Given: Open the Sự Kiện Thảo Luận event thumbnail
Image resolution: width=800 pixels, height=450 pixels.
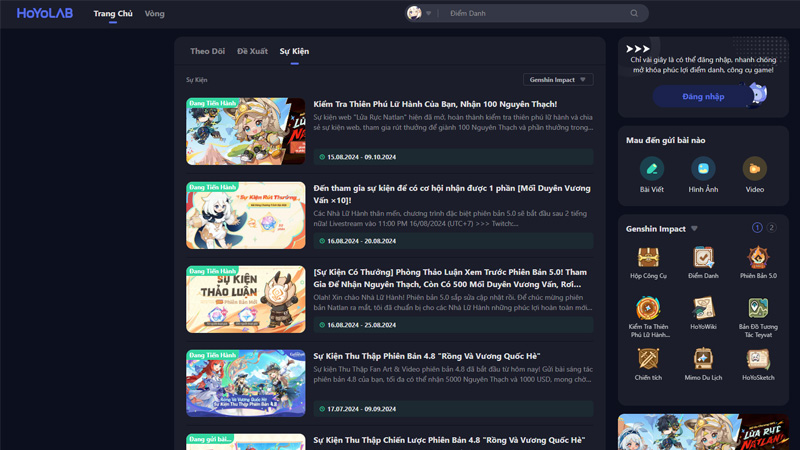Looking at the screenshot, I should point(246,300).
